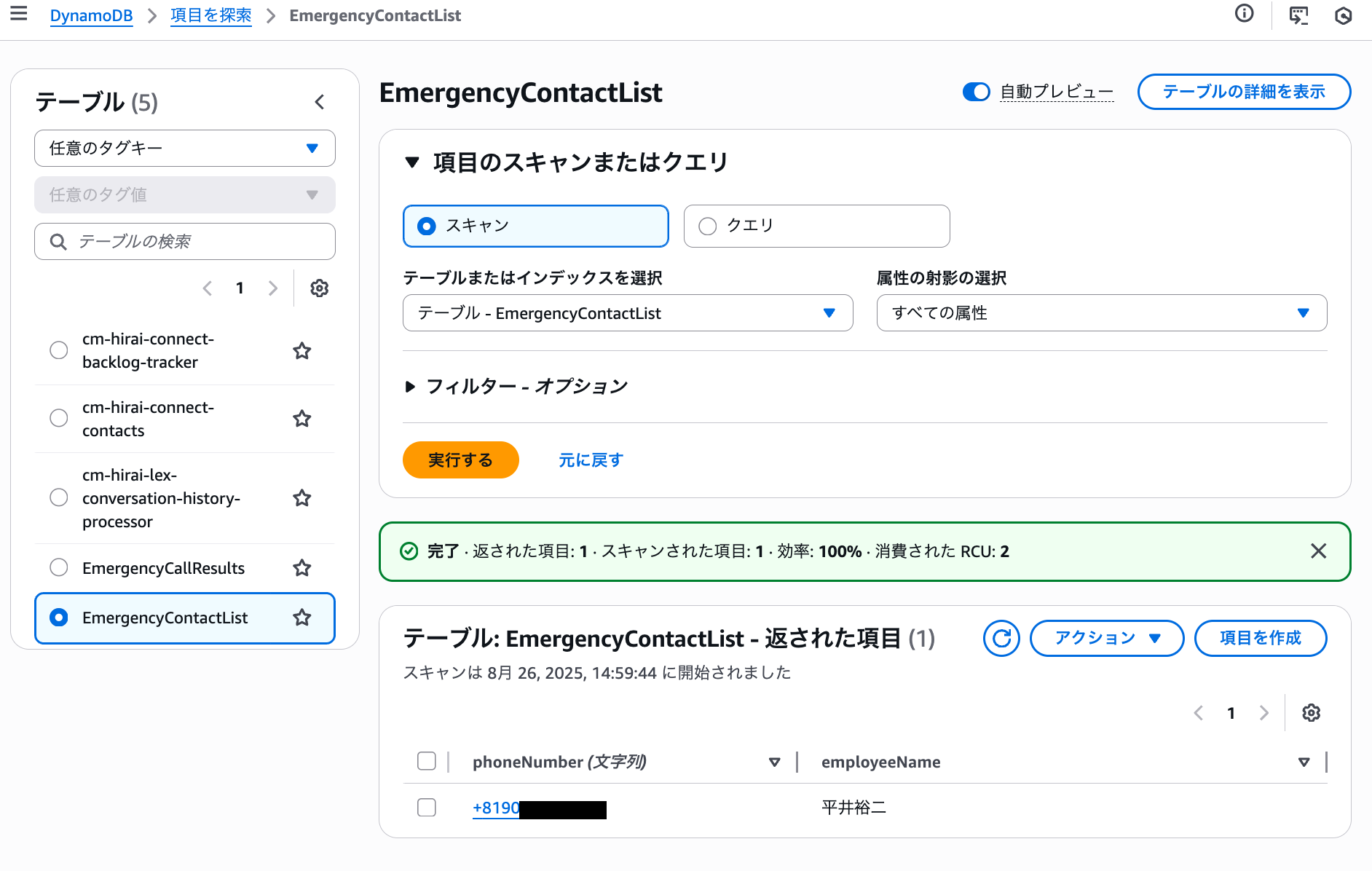Dismiss the scan completed banner
This screenshot has height=871, width=1372.
[1318, 551]
